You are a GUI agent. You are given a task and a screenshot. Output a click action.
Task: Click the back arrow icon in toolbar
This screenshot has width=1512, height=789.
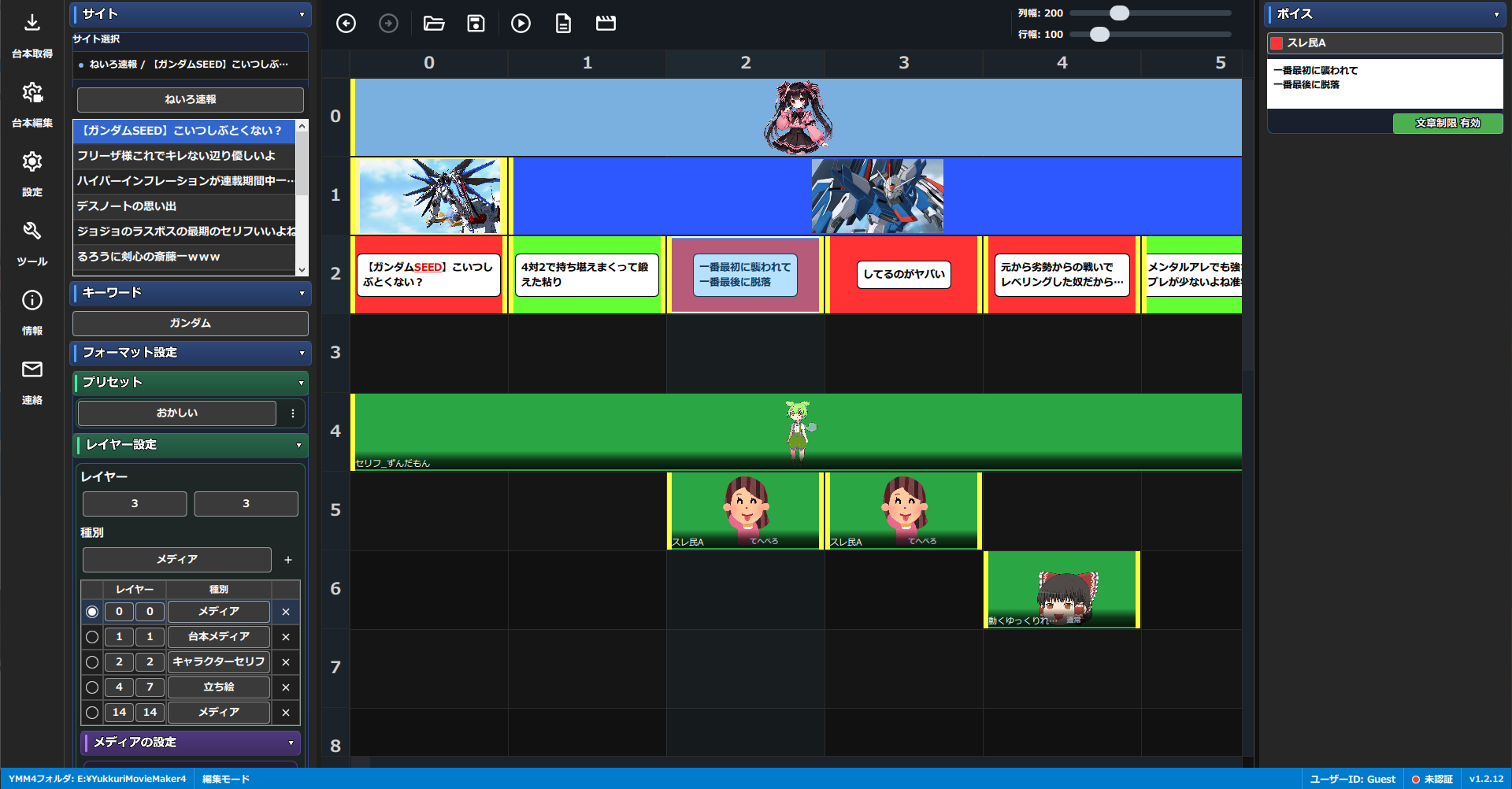pyautogui.click(x=346, y=24)
